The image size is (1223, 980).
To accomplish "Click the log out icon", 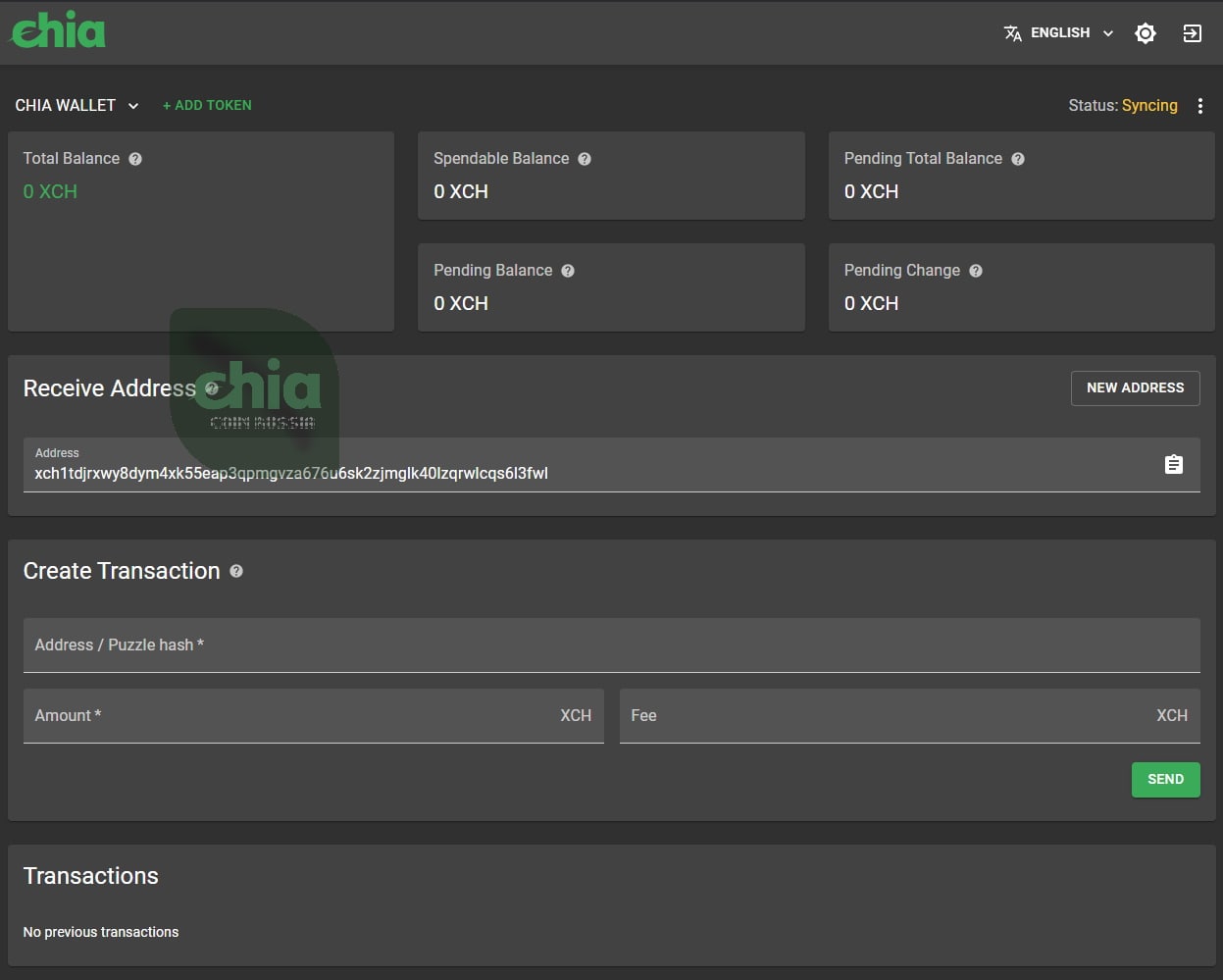I will [x=1193, y=33].
